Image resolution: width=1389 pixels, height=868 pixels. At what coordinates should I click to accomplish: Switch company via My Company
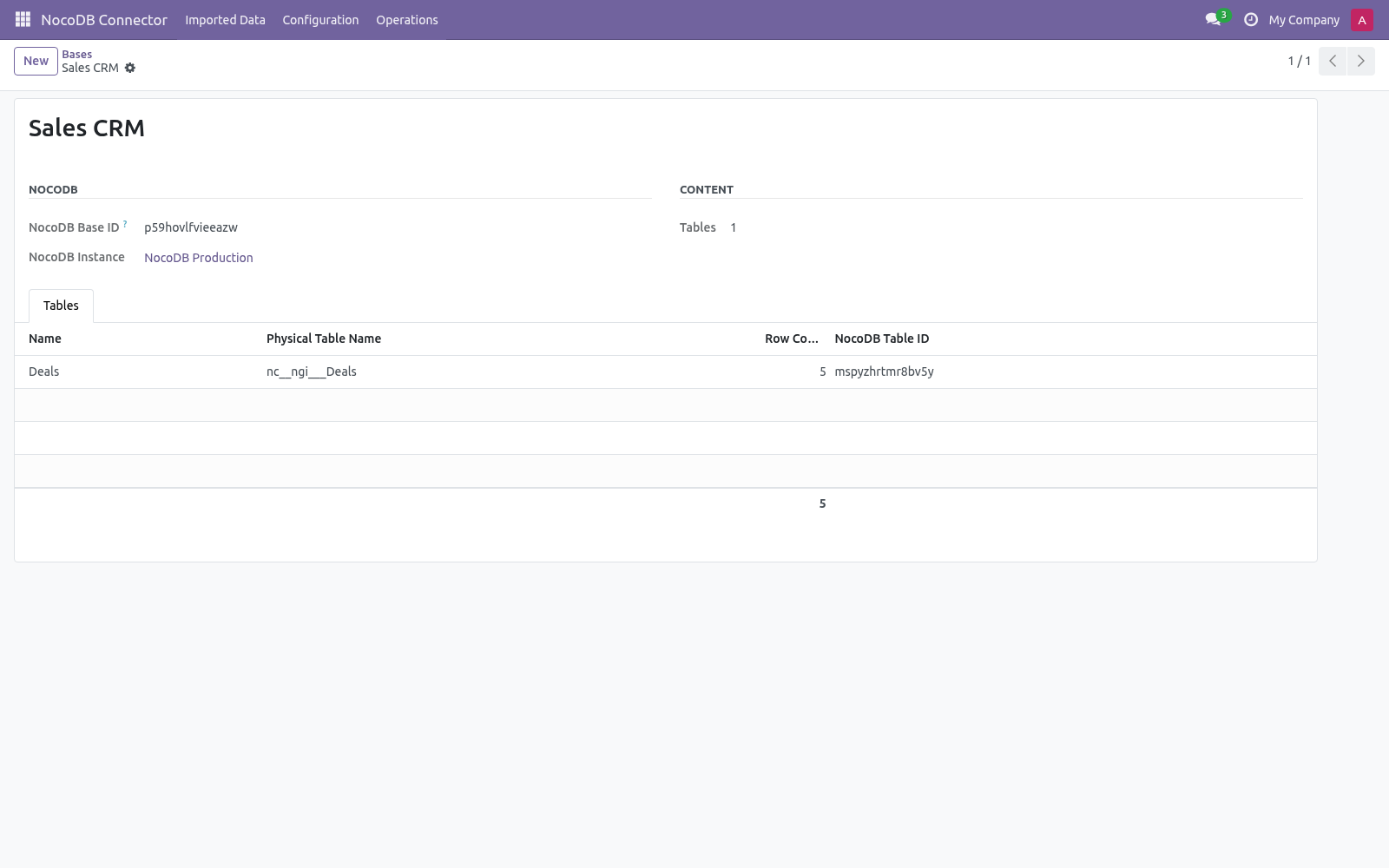1304,20
